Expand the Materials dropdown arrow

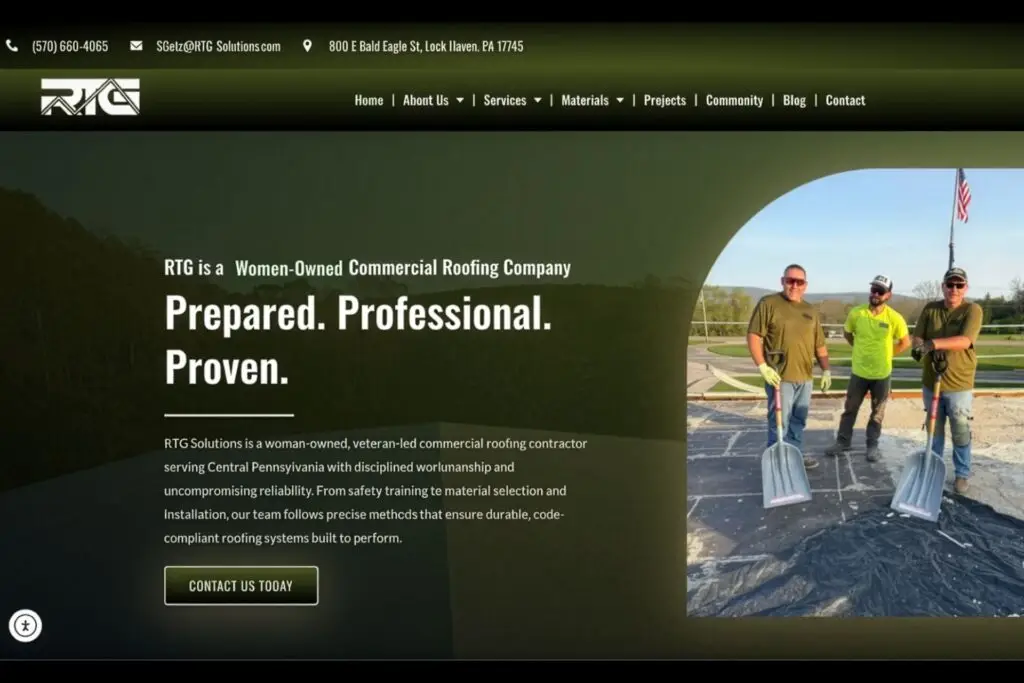[x=620, y=101]
